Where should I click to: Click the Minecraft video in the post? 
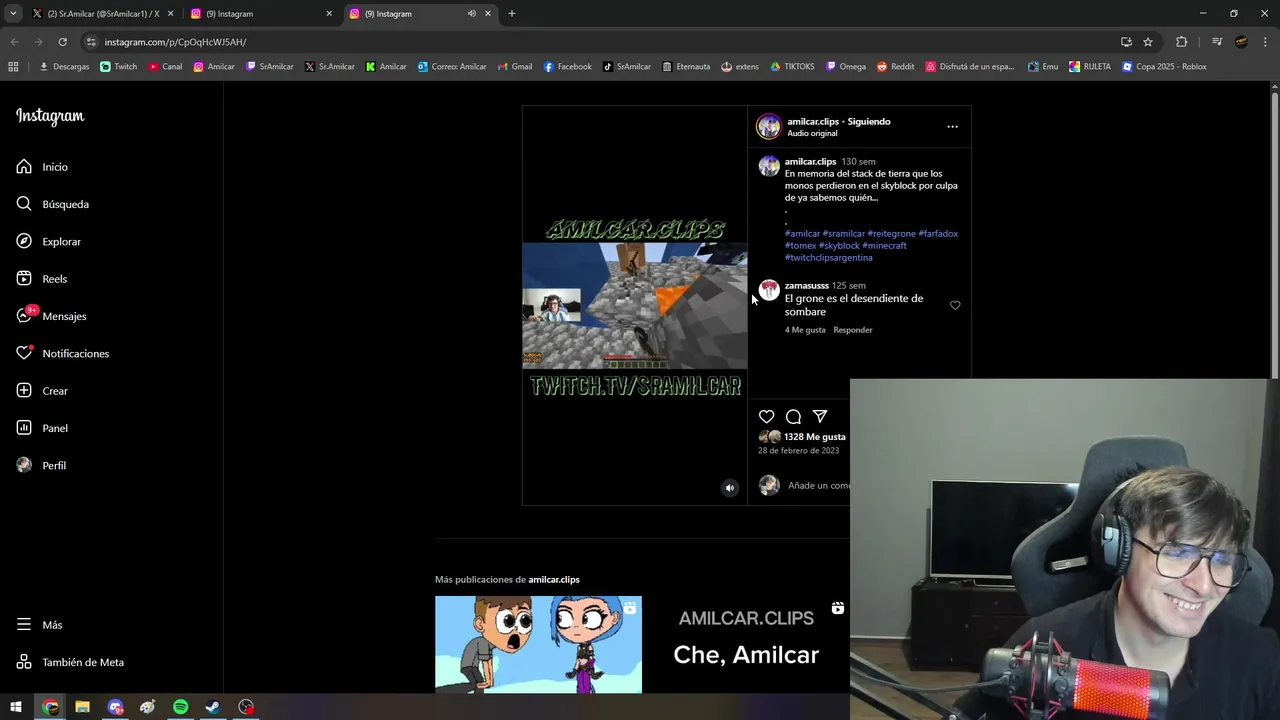pyautogui.click(x=635, y=305)
